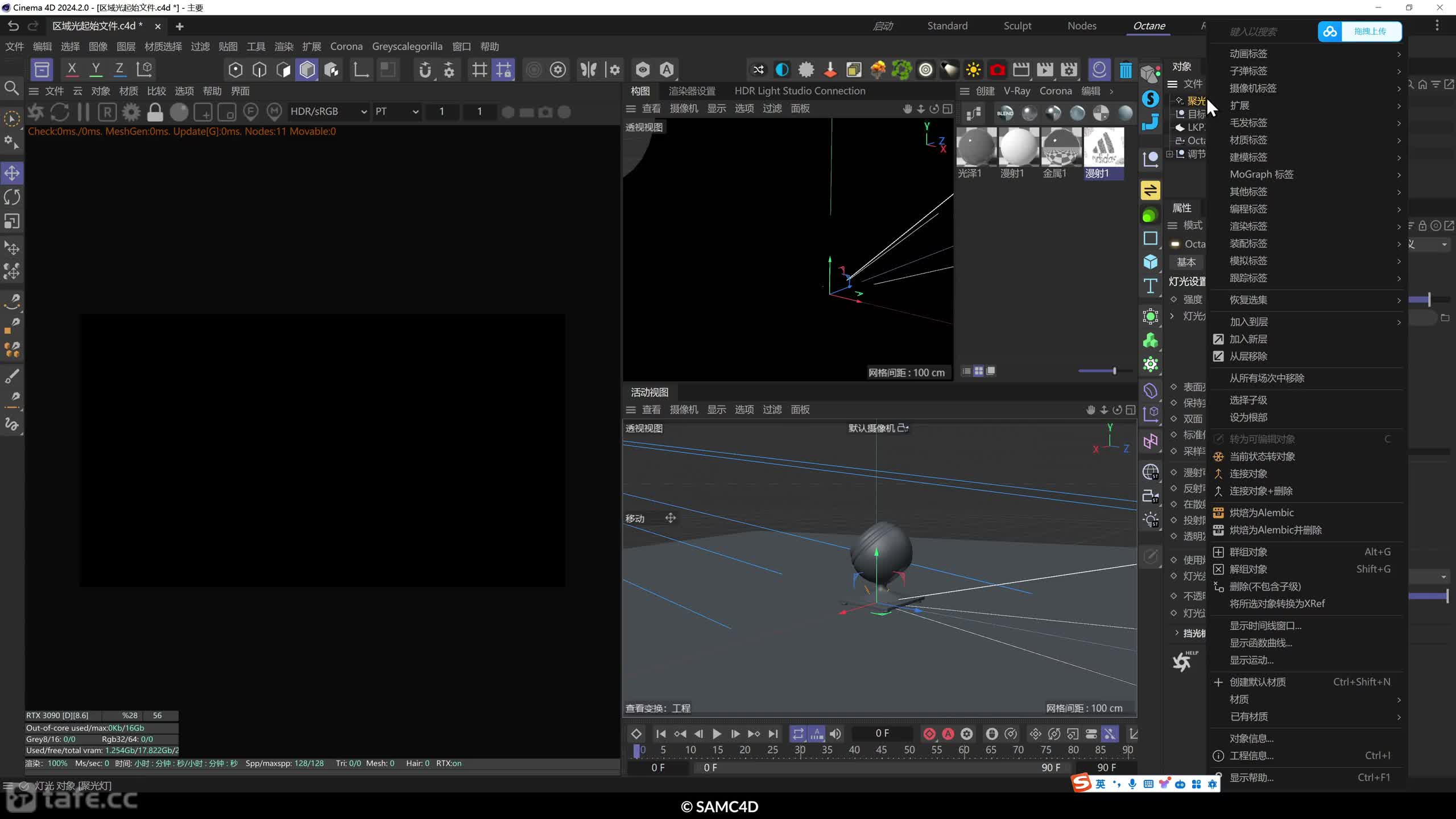Choose 连接对象+删除 from context menu
The image size is (1456, 819).
point(1306,491)
